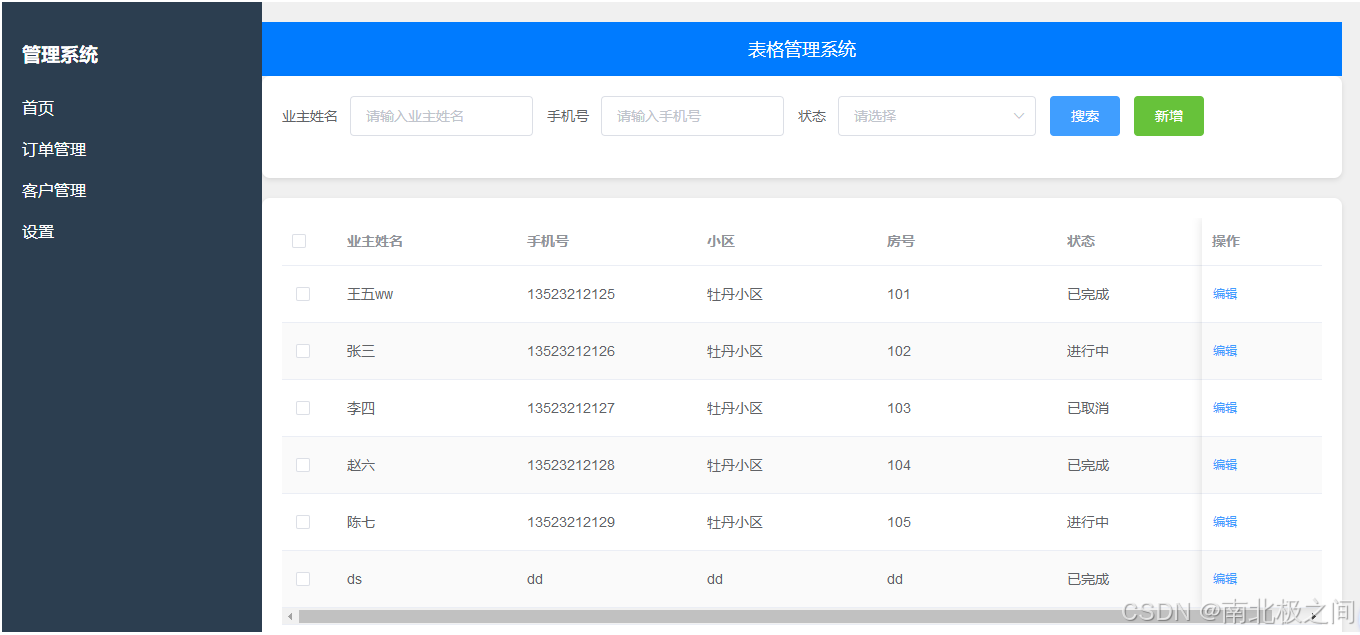Focus the 手机号 input box
Screen dimensions: 1360x635
click(x=692, y=116)
